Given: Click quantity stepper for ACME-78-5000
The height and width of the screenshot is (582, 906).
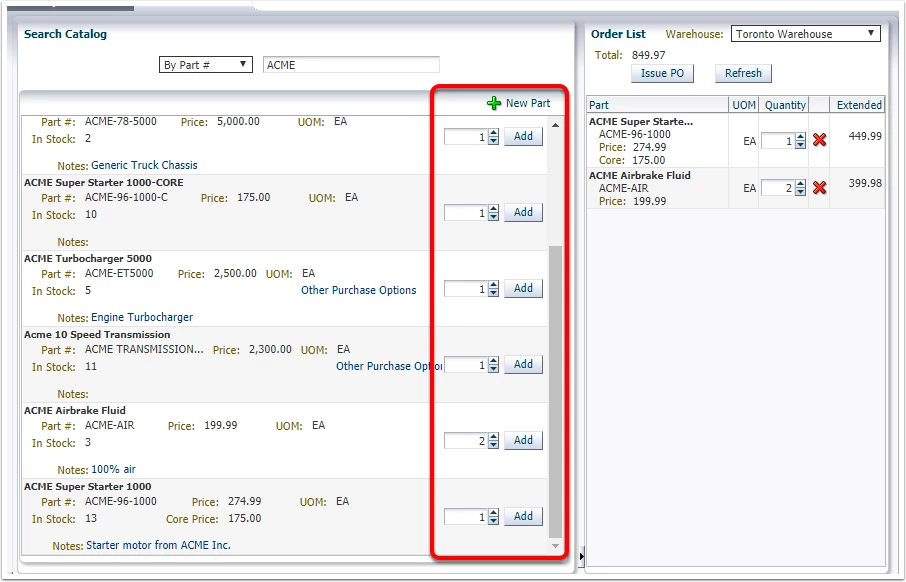Looking at the screenshot, I should [x=493, y=137].
